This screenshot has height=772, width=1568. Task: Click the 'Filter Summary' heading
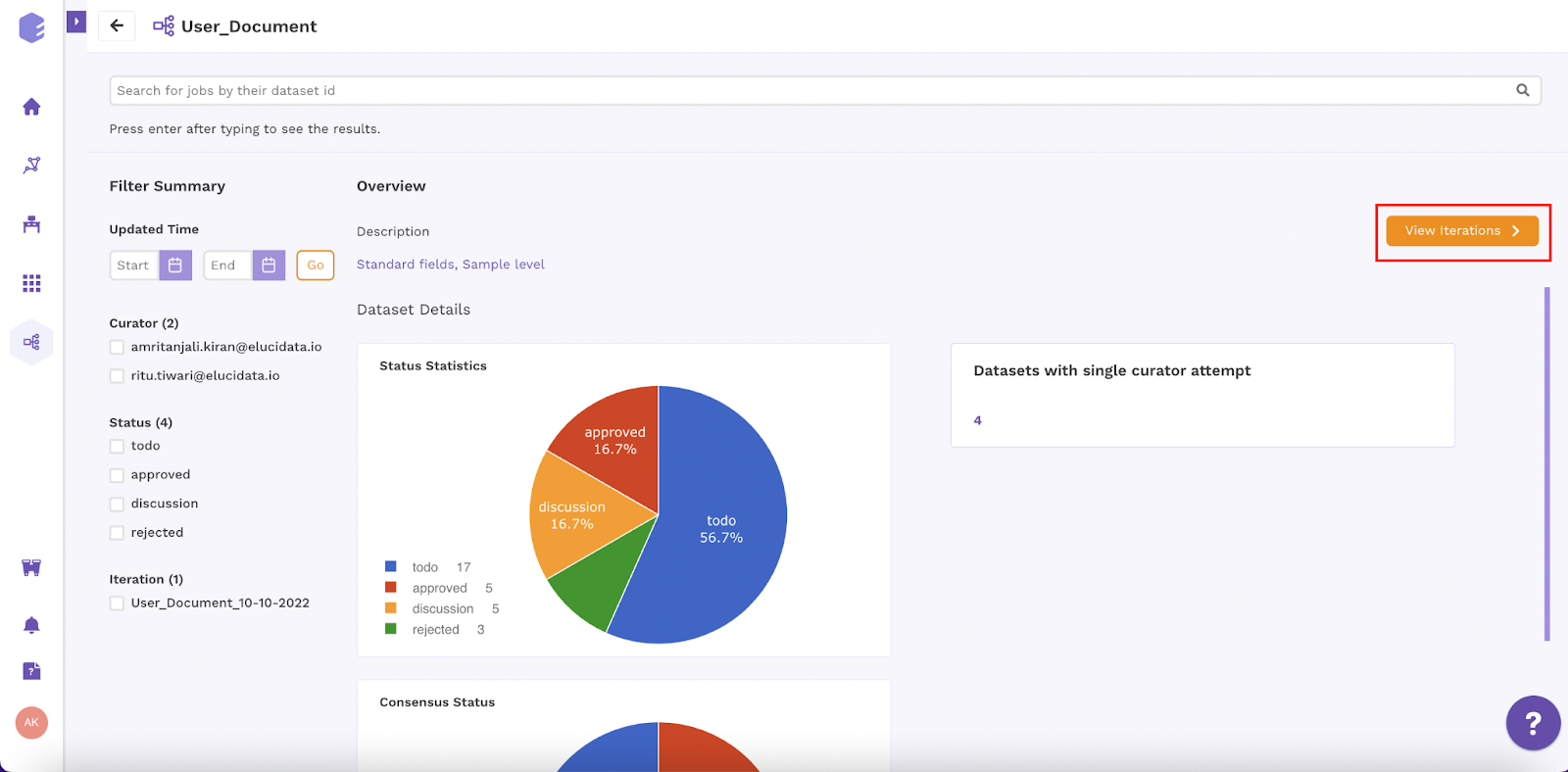[x=168, y=186]
